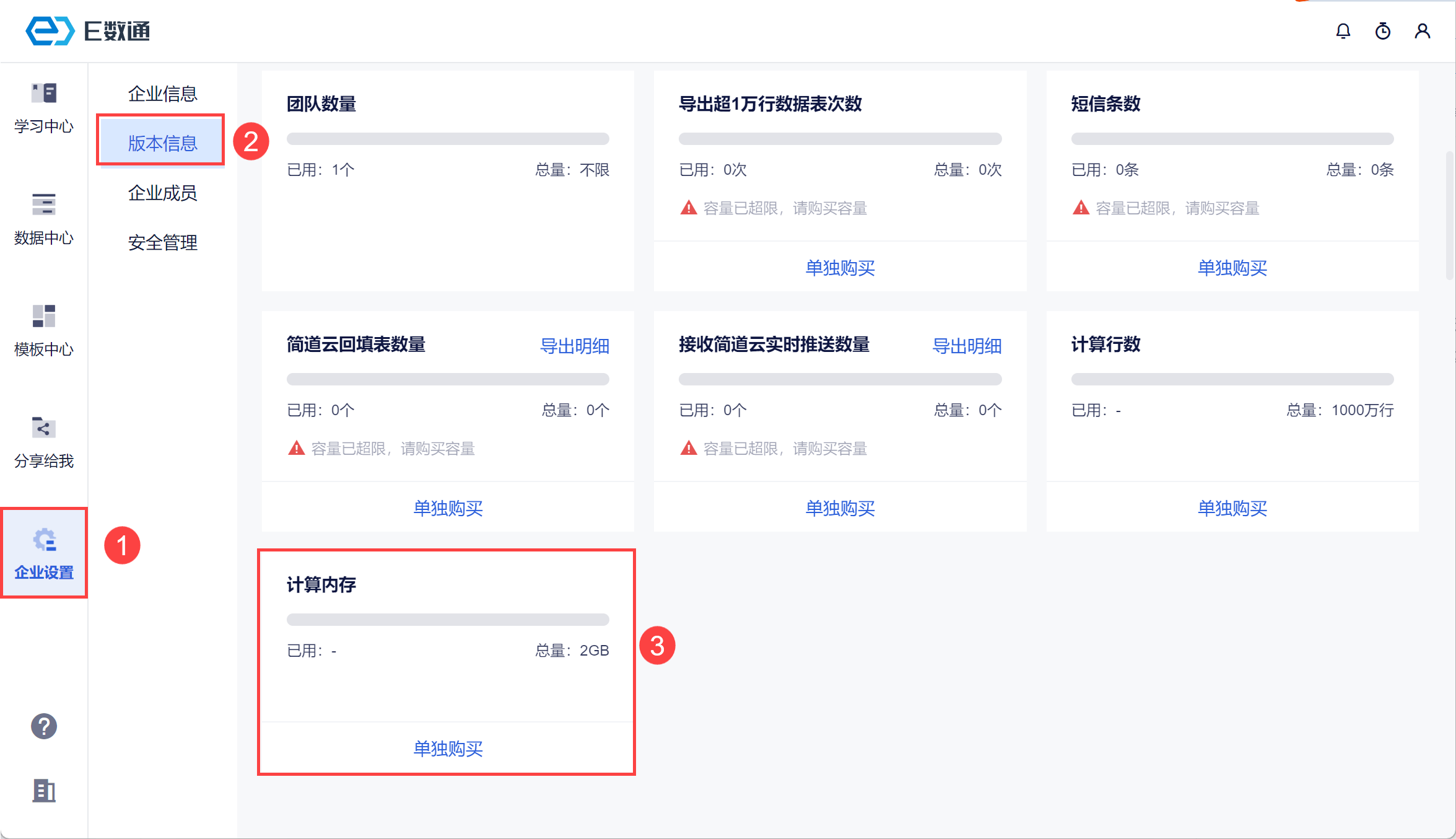
Task: Select 版本信息 menu item
Action: [x=162, y=143]
